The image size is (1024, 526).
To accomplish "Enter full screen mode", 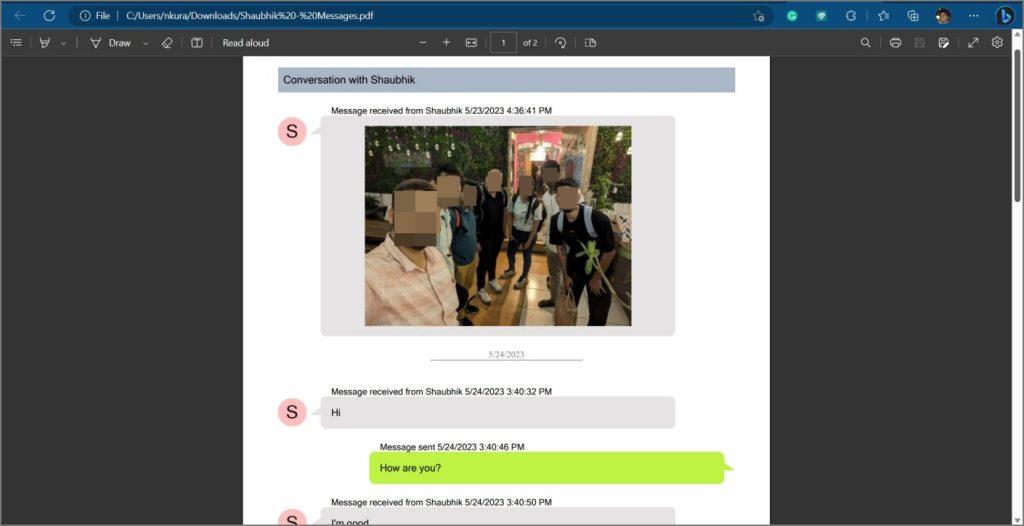I will (x=973, y=42).
